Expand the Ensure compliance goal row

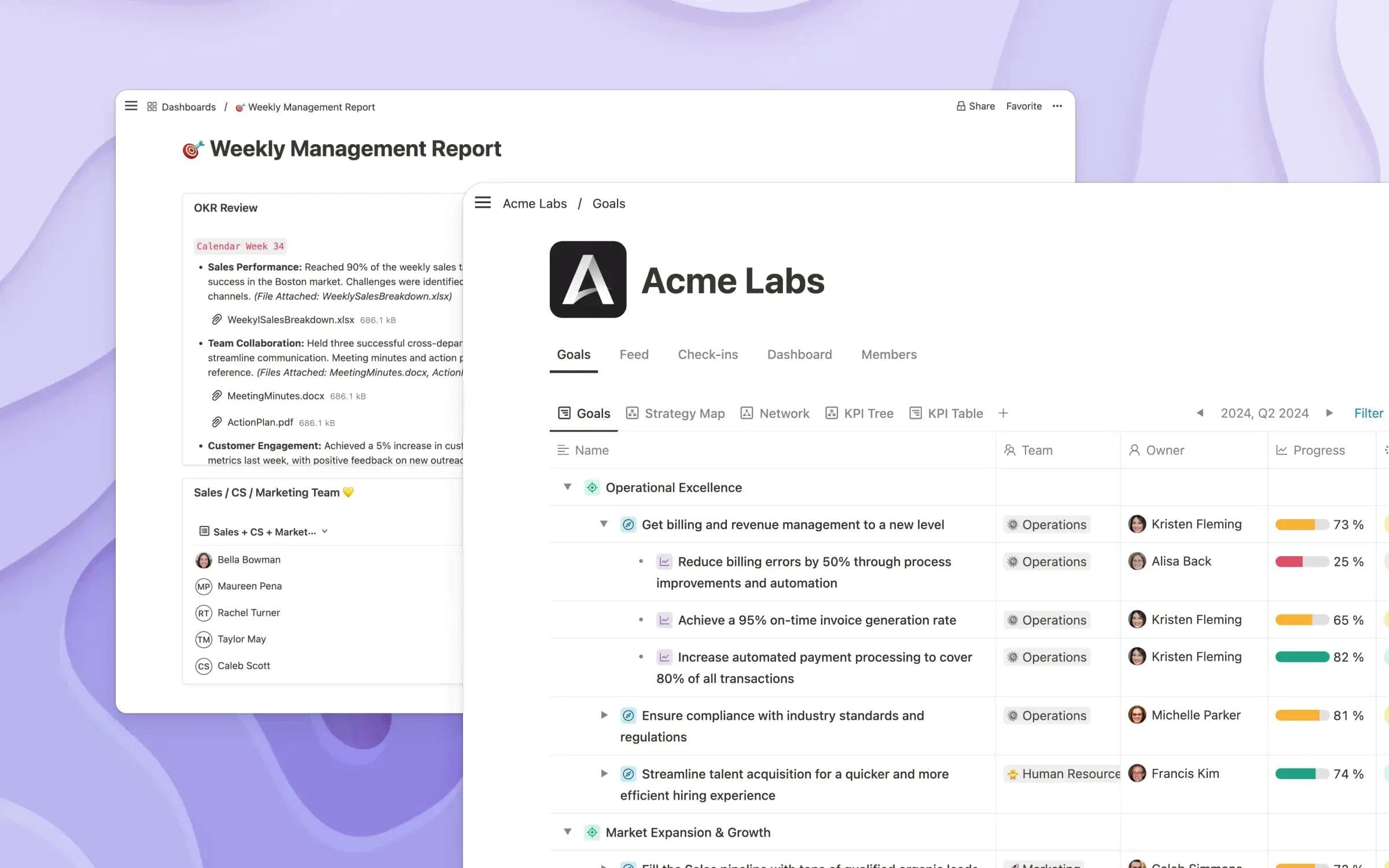tap(604, 715)
